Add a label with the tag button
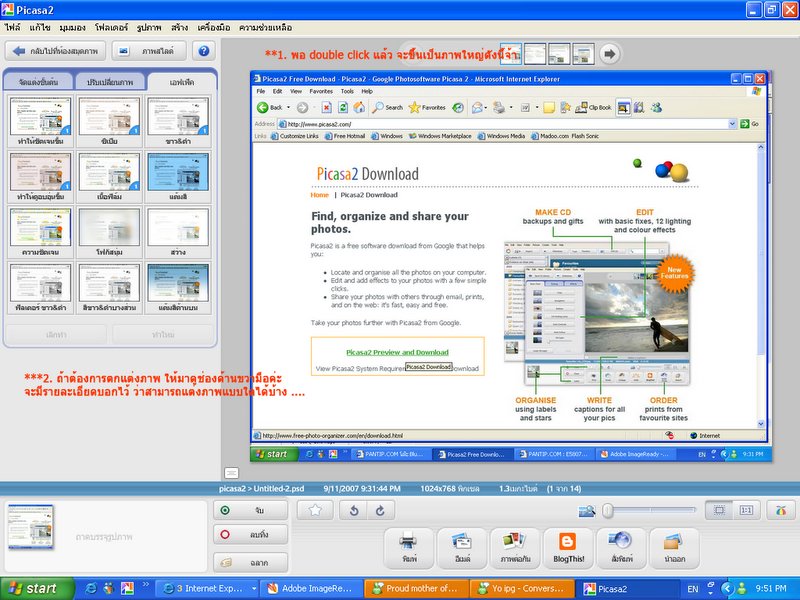The width and height of the screenshot is (800, 600). pos(251,562)
